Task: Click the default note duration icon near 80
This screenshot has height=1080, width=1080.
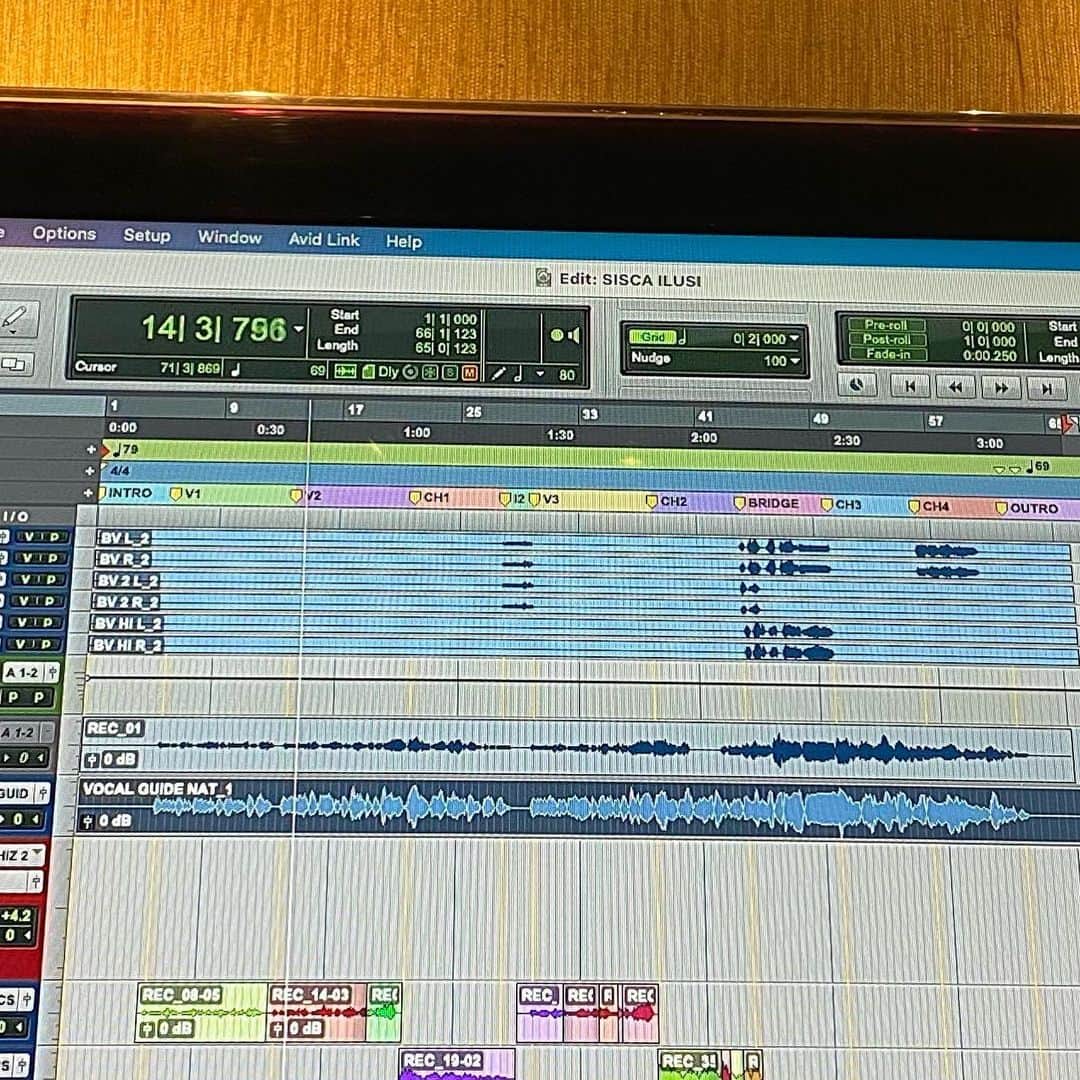Action: pos(518,374)
